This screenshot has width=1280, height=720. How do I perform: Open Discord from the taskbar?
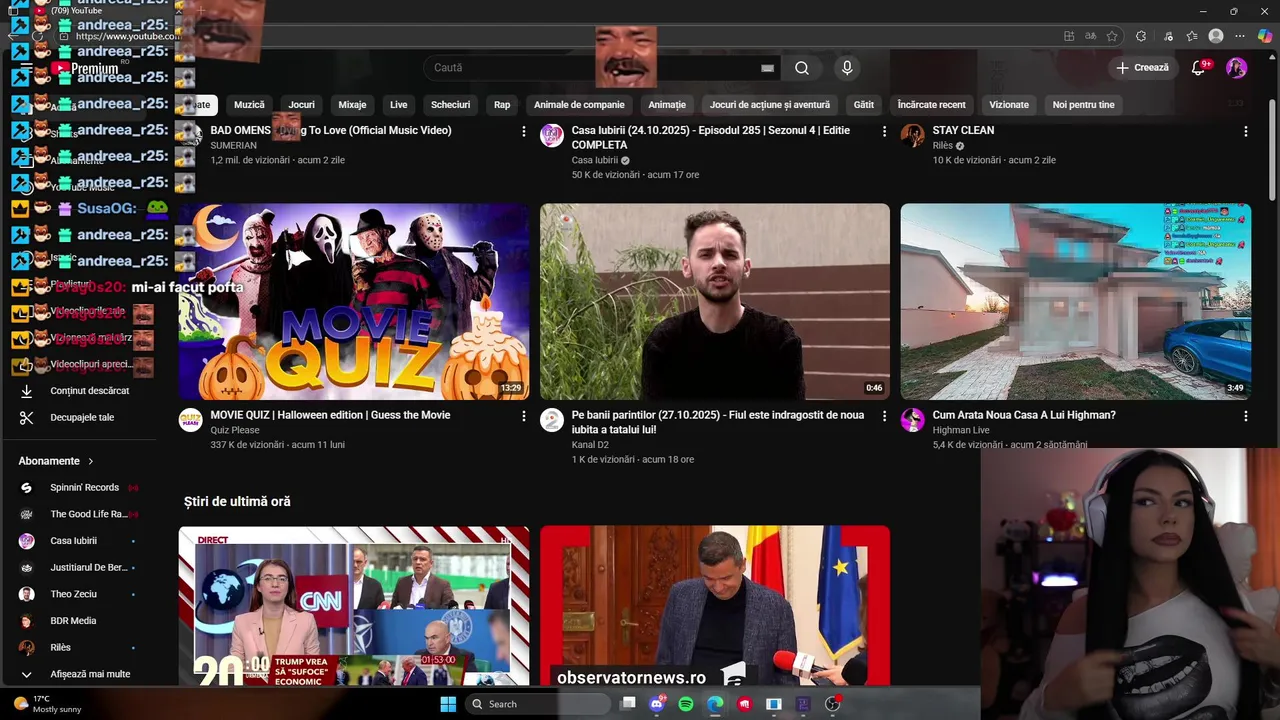tap(657, 704)
